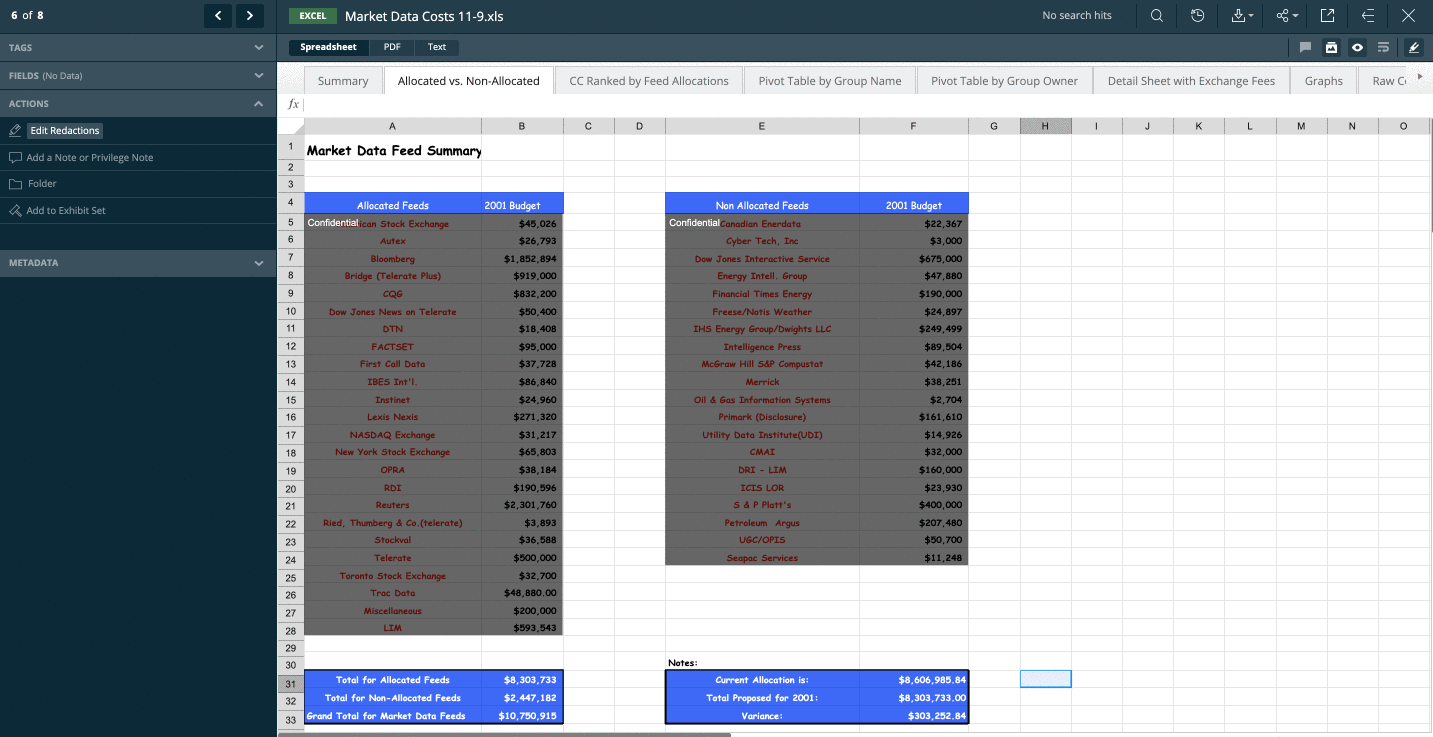Switch to the Text view tab
Image resolution: width=1433 pixels, height=737 pixels.
[x=437, y=47]
